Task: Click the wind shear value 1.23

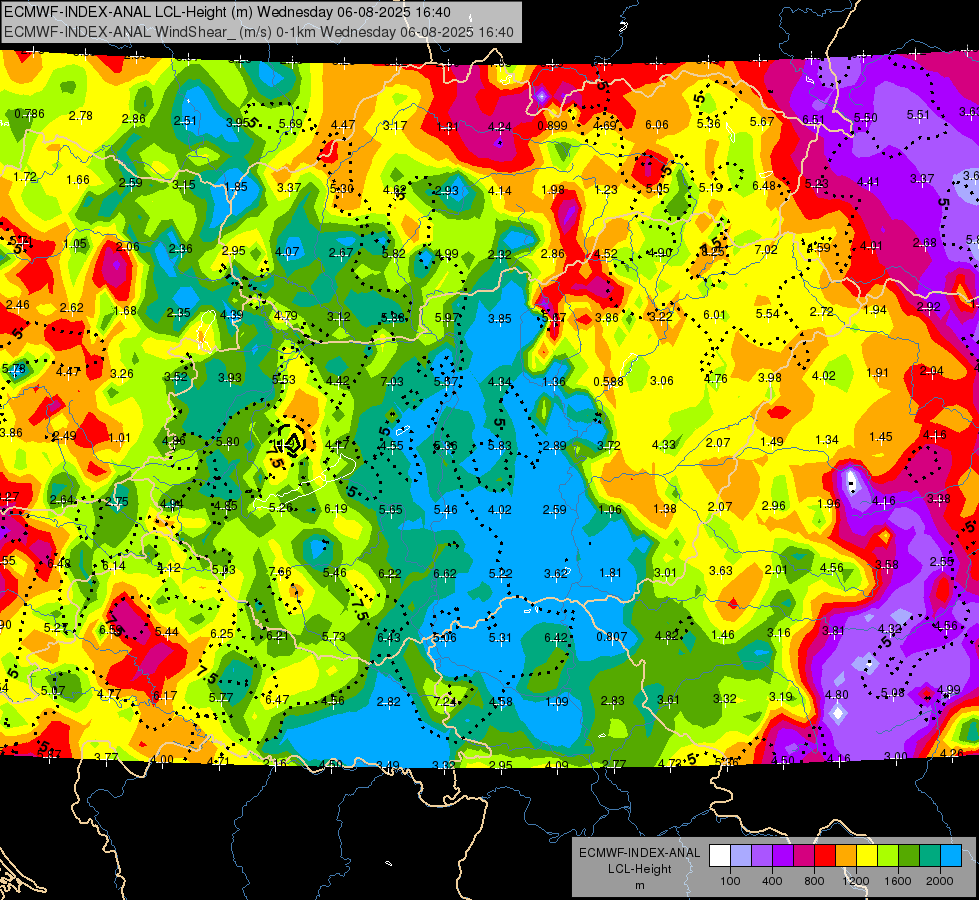Action: [606, 190]
